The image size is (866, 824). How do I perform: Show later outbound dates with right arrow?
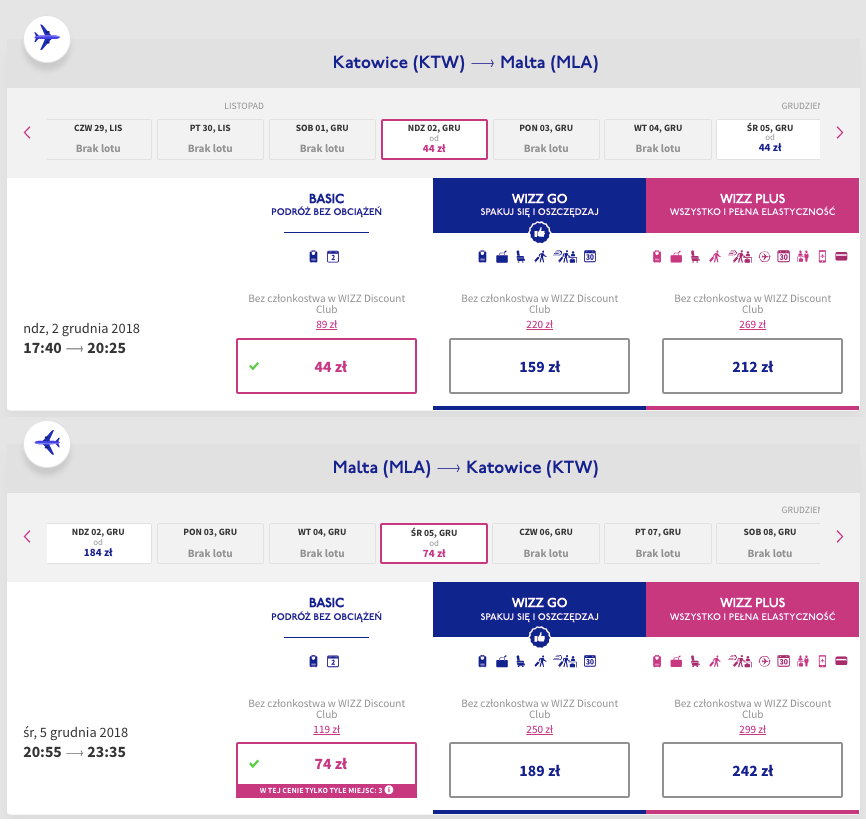pos(839,133)
